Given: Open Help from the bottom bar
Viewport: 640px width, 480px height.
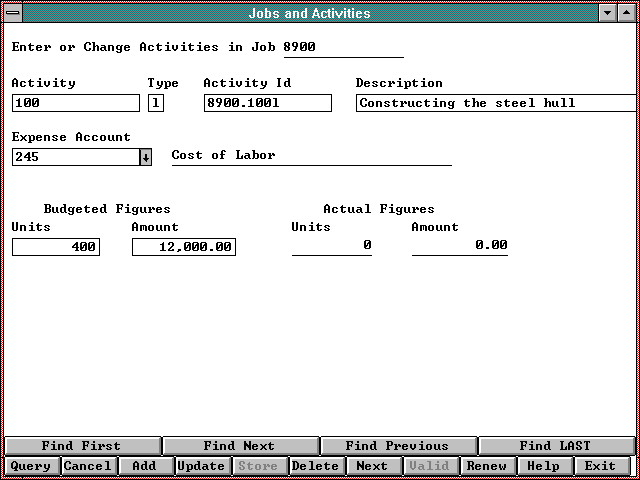Looking at the screenshot, I should tap(544, 466).
